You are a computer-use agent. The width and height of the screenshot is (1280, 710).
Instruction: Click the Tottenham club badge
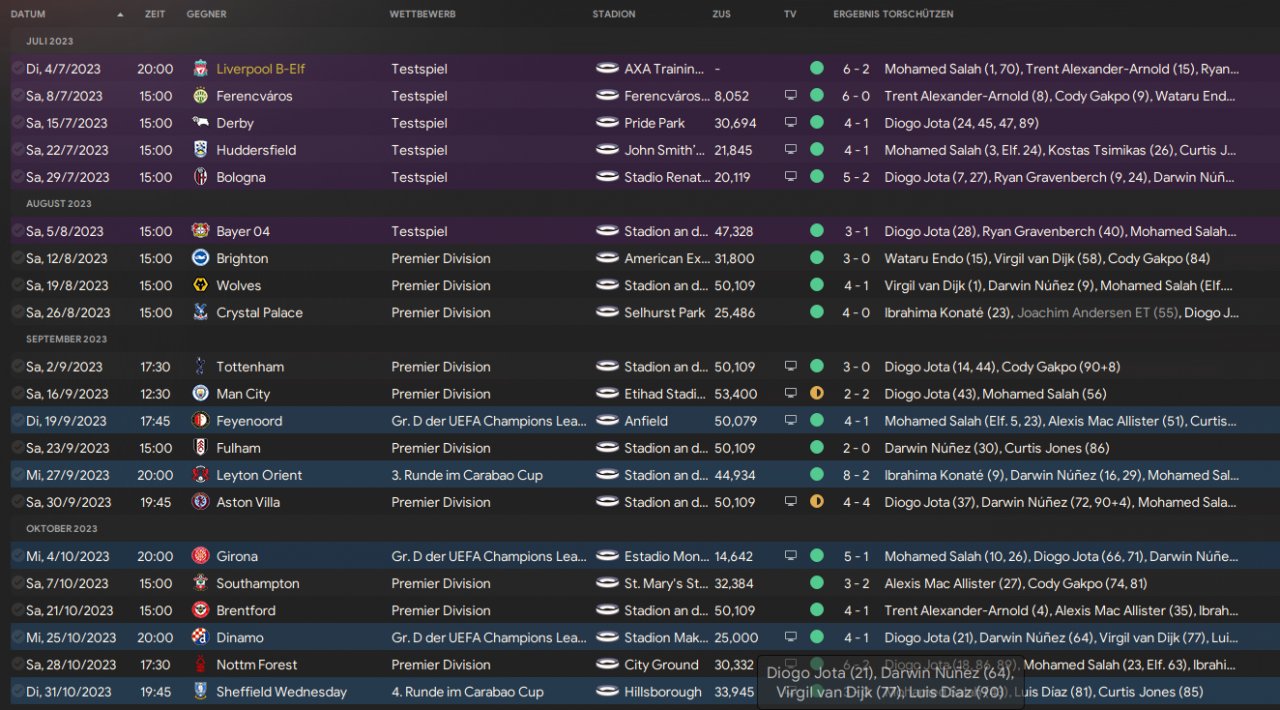pos(200,367)
